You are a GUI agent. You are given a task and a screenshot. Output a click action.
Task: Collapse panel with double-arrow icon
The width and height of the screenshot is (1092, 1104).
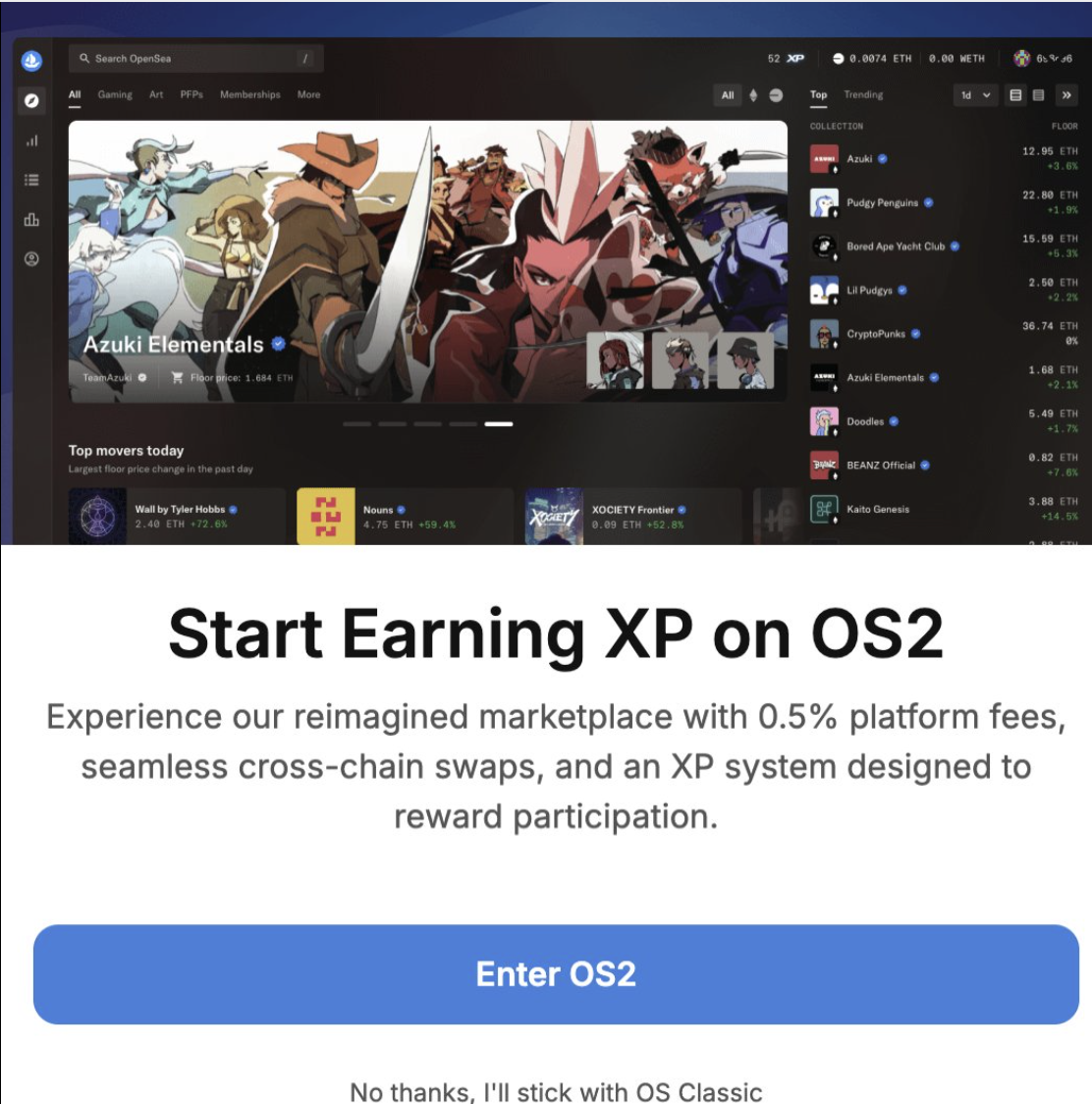pos(1065,95)
